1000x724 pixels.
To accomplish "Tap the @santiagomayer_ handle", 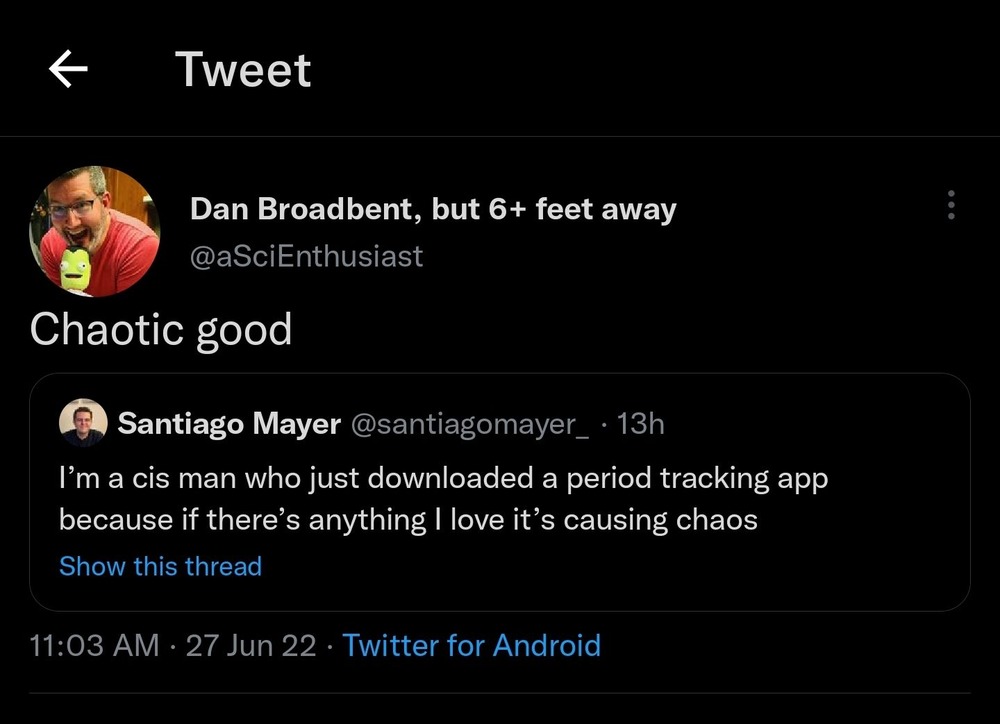I will point(470,424).
